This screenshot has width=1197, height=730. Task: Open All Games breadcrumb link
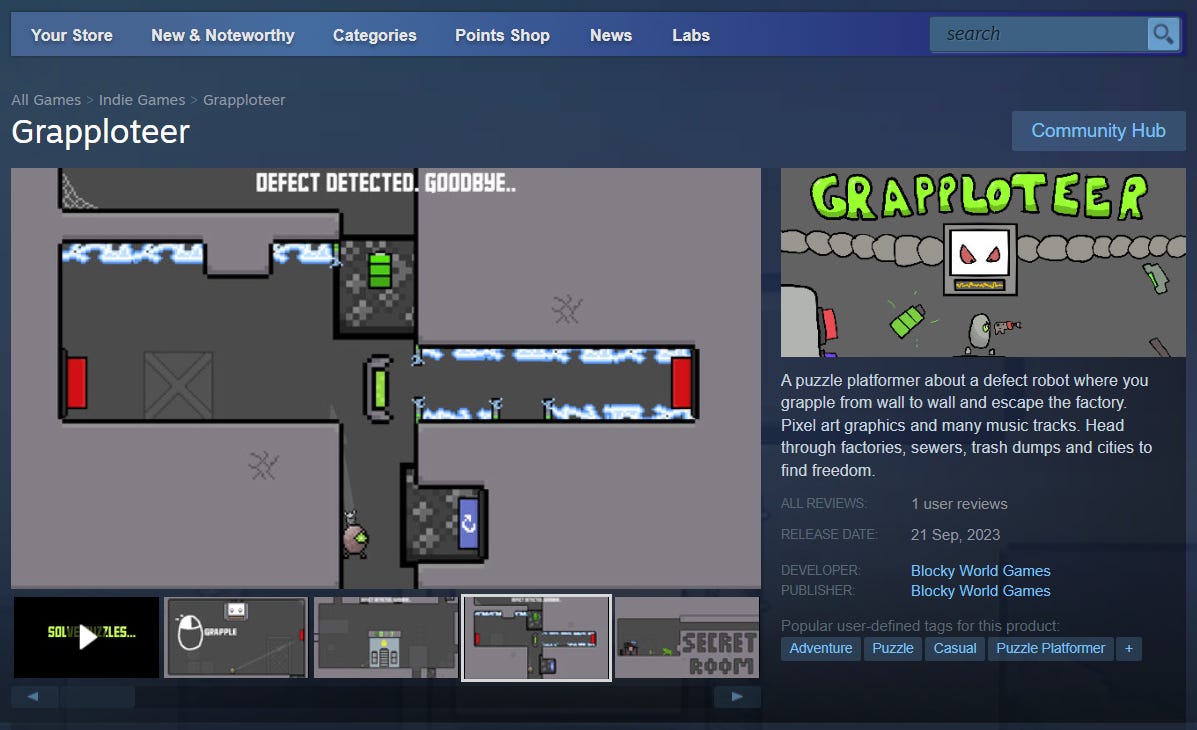point(46,100)
